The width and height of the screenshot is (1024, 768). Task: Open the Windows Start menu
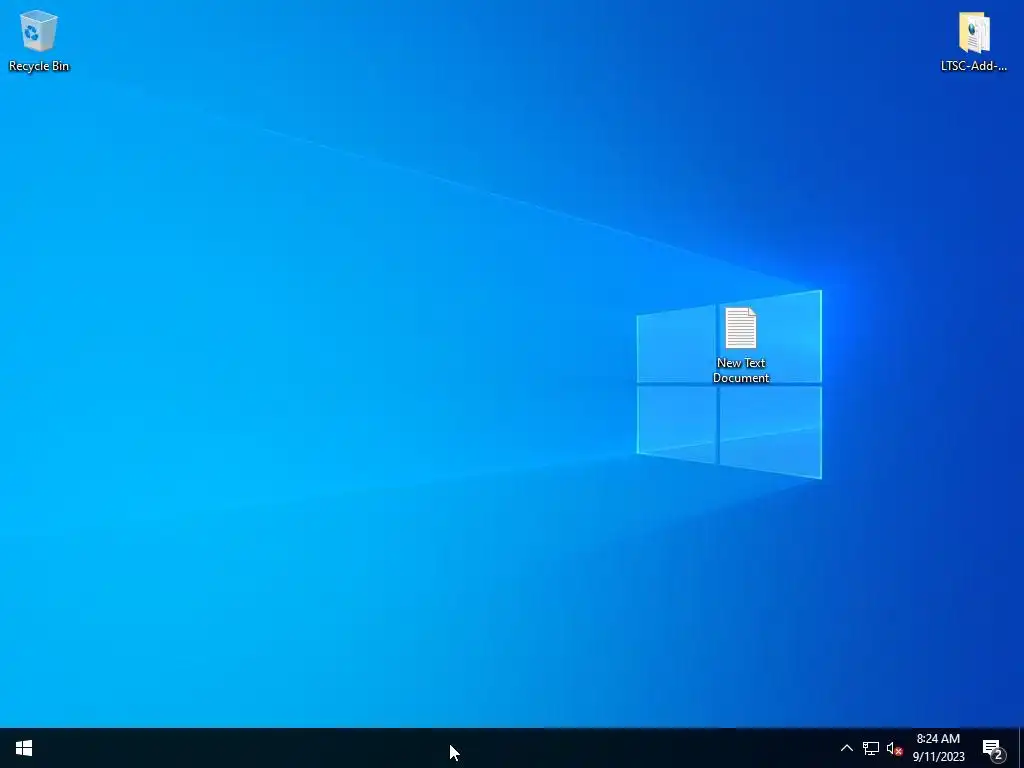(x=24, y=748)
